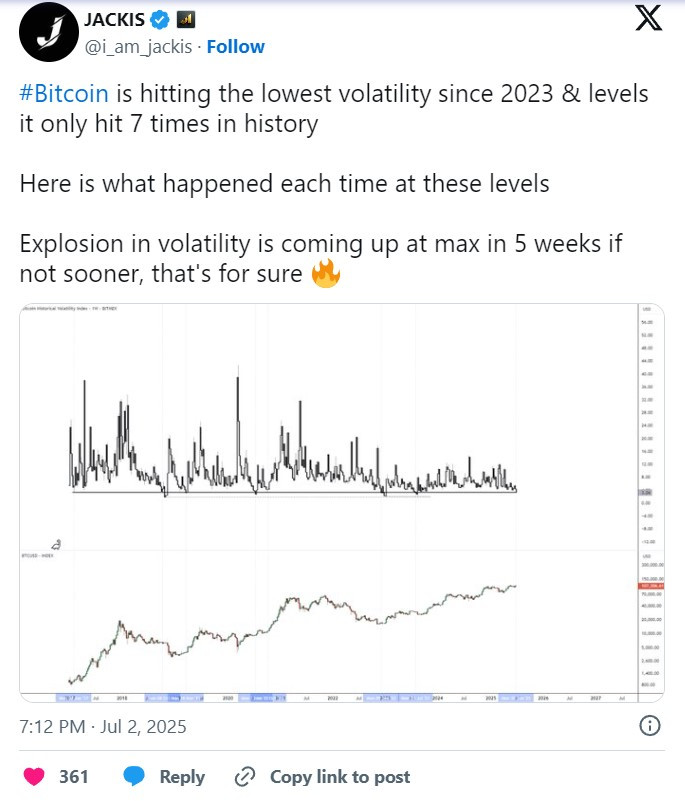Image resolution: width=685 pixels, height=801 pixels.
Task: Click the Copy link to post text
Action: [340, 777]
